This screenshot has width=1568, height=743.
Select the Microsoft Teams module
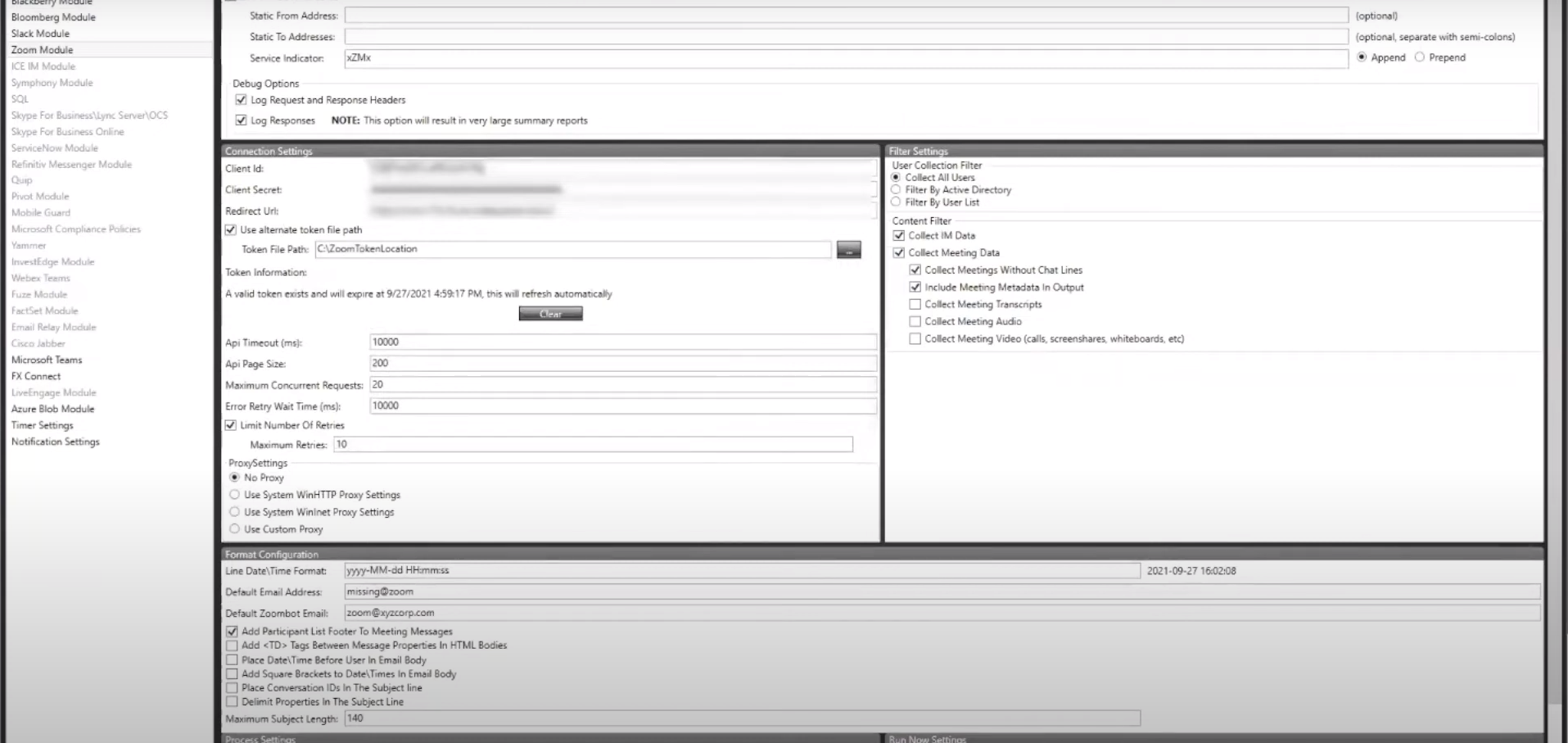pos(47,360)
